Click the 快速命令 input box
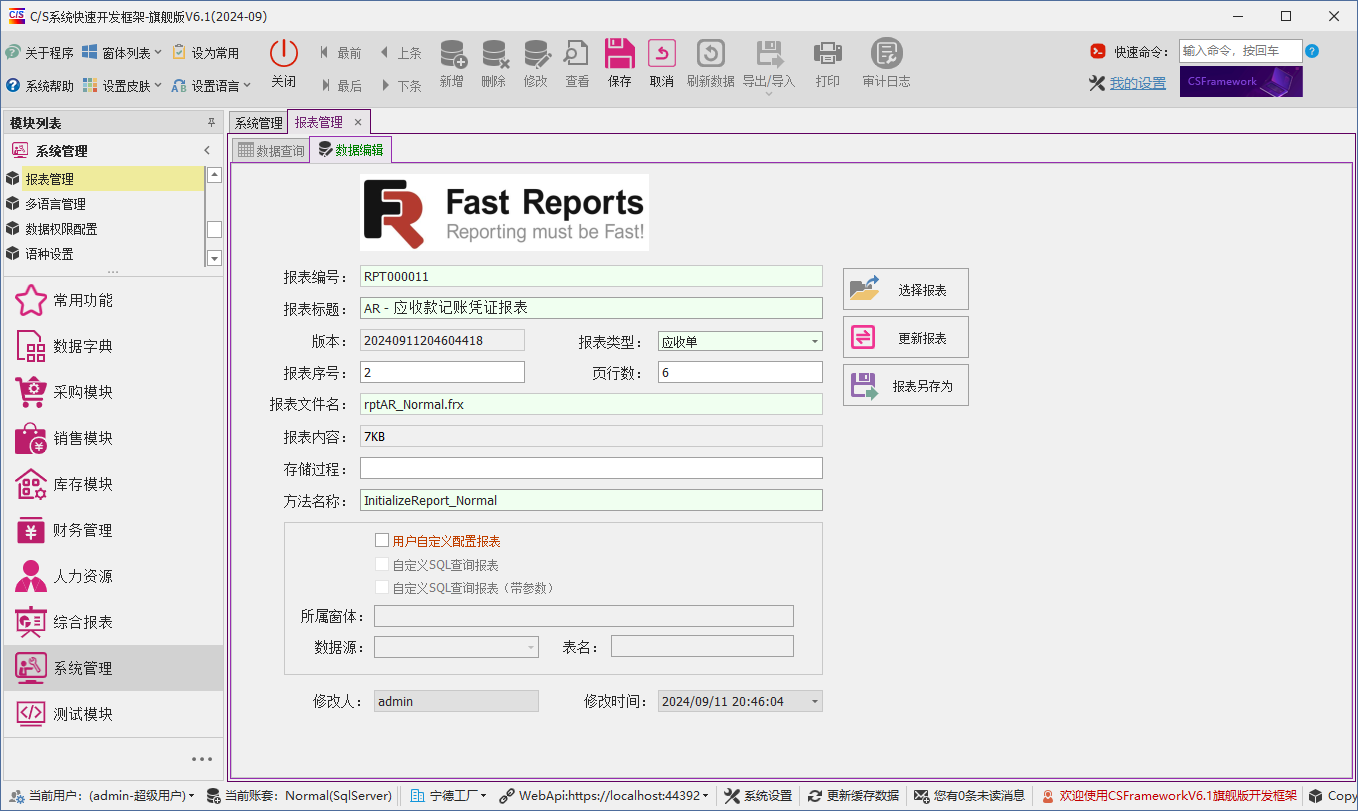The height and width of the screenshot is (811, 1358). coord(1240,51)
